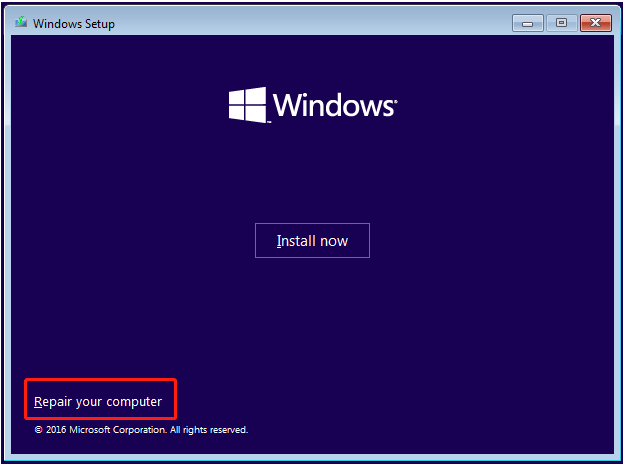Close the Windows Setup dialog
The width and height of the screenshot is (626, 467).
(x=595, y=22)
